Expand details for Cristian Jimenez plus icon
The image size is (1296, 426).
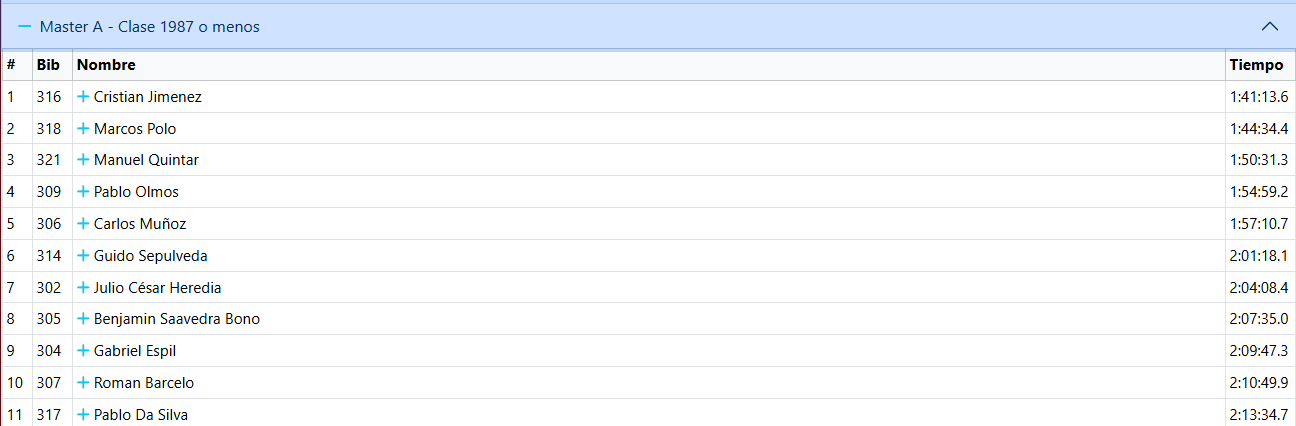coord(84,97)
